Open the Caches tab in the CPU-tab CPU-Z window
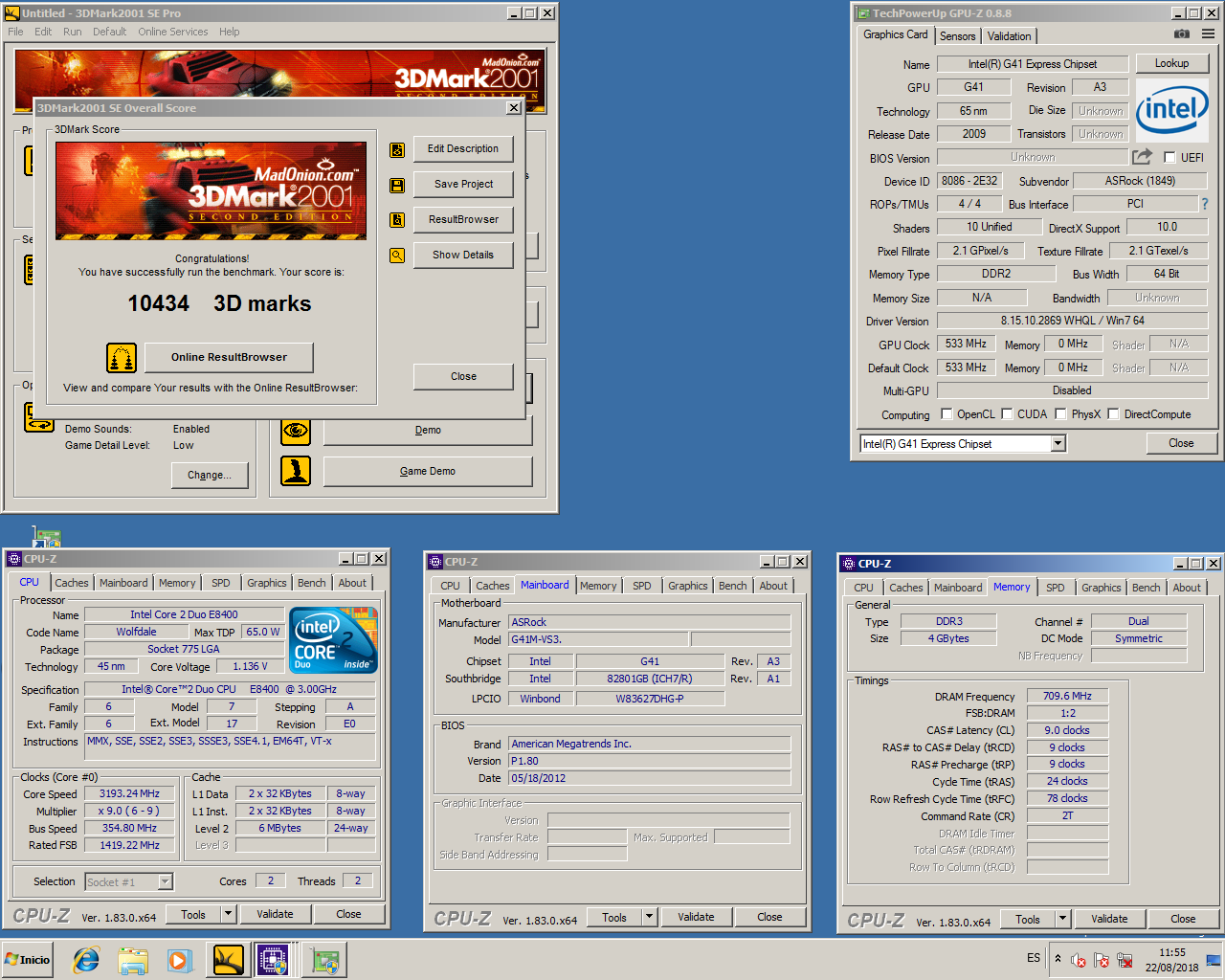The width and height of the screenshot is (1225, 980). click(x=71, y=583)
